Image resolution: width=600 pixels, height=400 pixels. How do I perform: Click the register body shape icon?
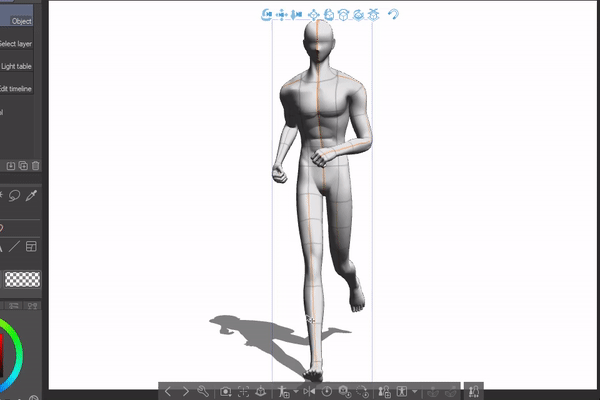[x=384, y=391]
